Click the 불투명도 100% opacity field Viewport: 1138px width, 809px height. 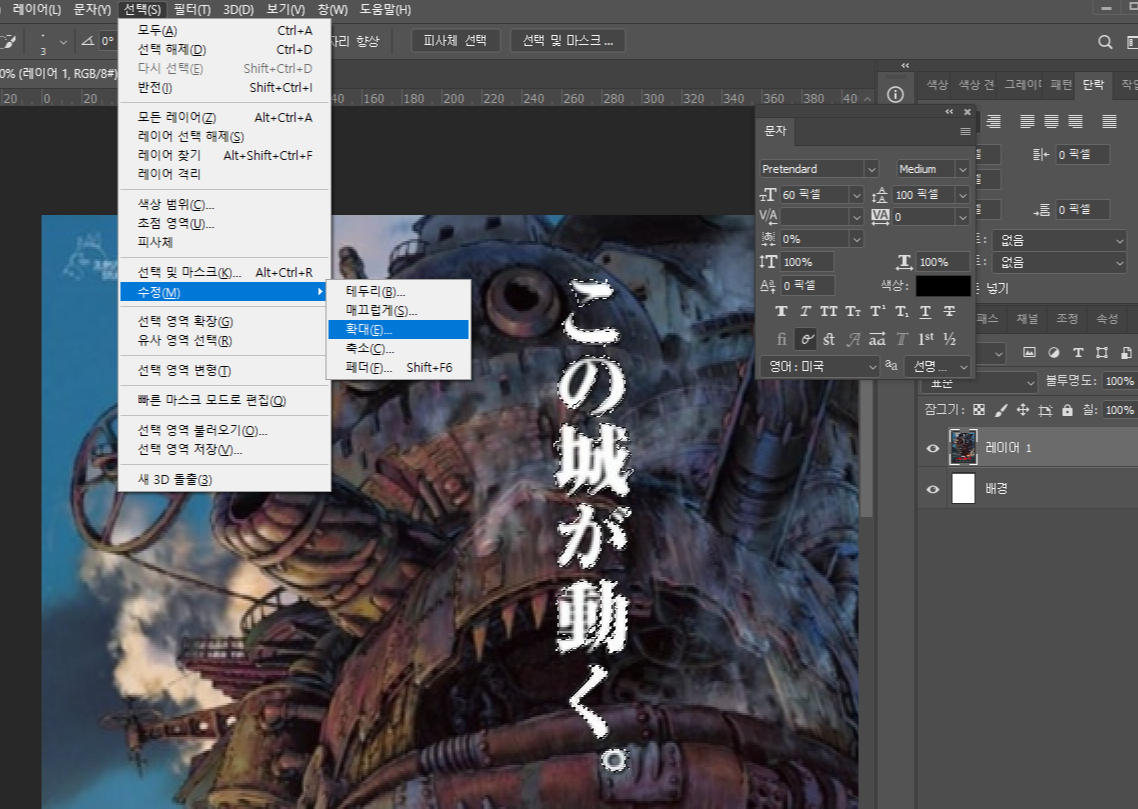pos(1119,381)
